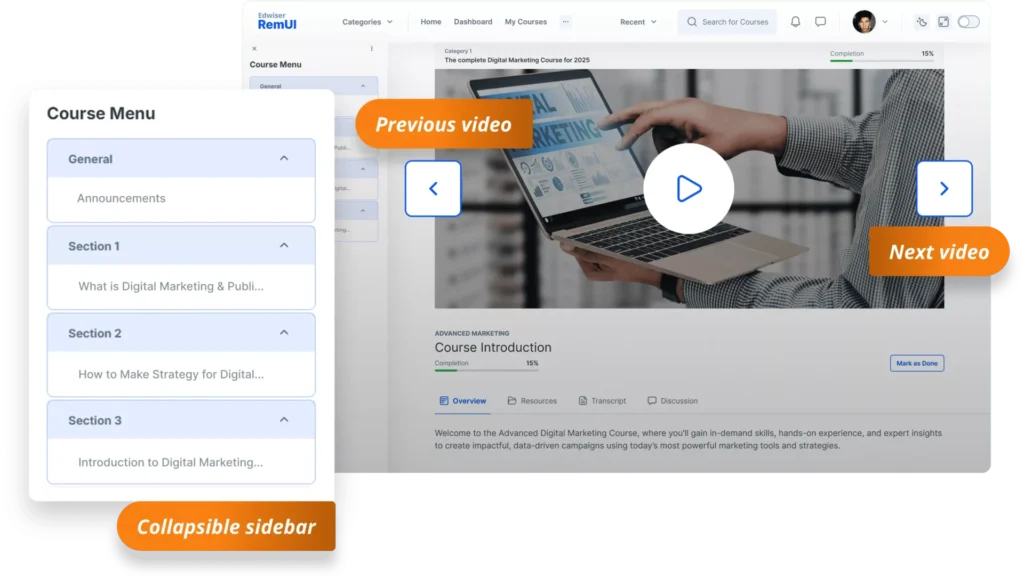This screenshot has width=1024, height=579.
Task: Click the Edwiser RemUI logo
Action: [277, 21]
